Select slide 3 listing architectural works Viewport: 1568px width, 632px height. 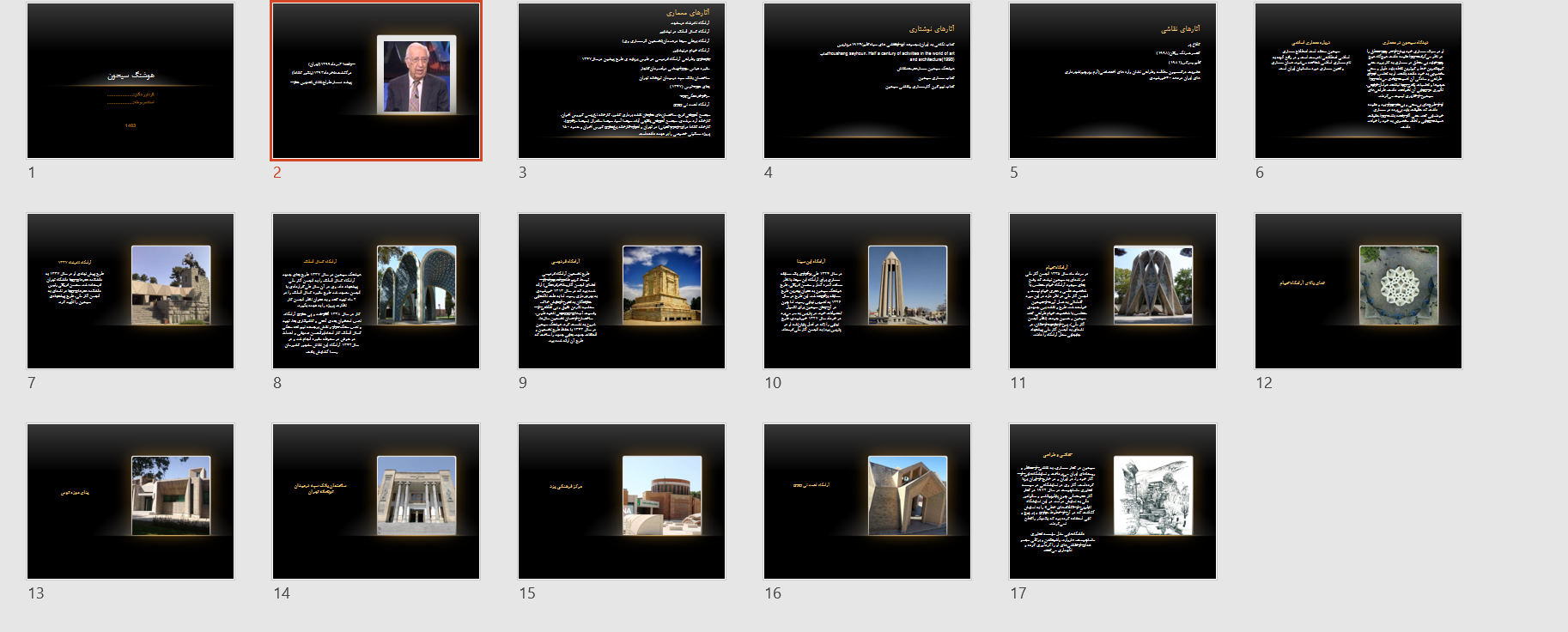pos(622,81)
